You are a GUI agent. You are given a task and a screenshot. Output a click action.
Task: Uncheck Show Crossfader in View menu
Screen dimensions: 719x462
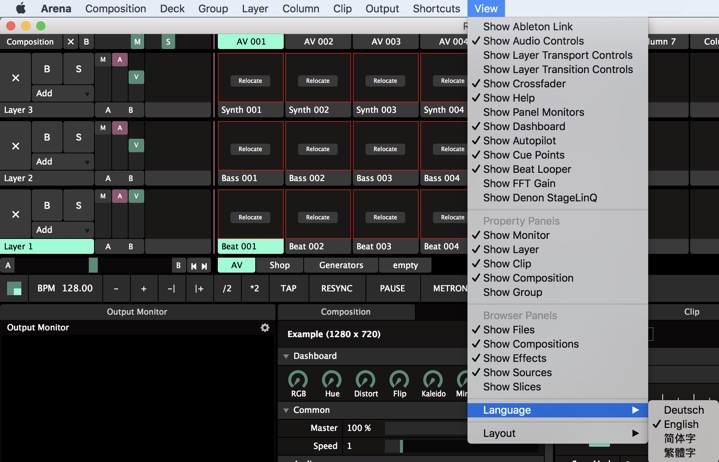tap(523, 84)
